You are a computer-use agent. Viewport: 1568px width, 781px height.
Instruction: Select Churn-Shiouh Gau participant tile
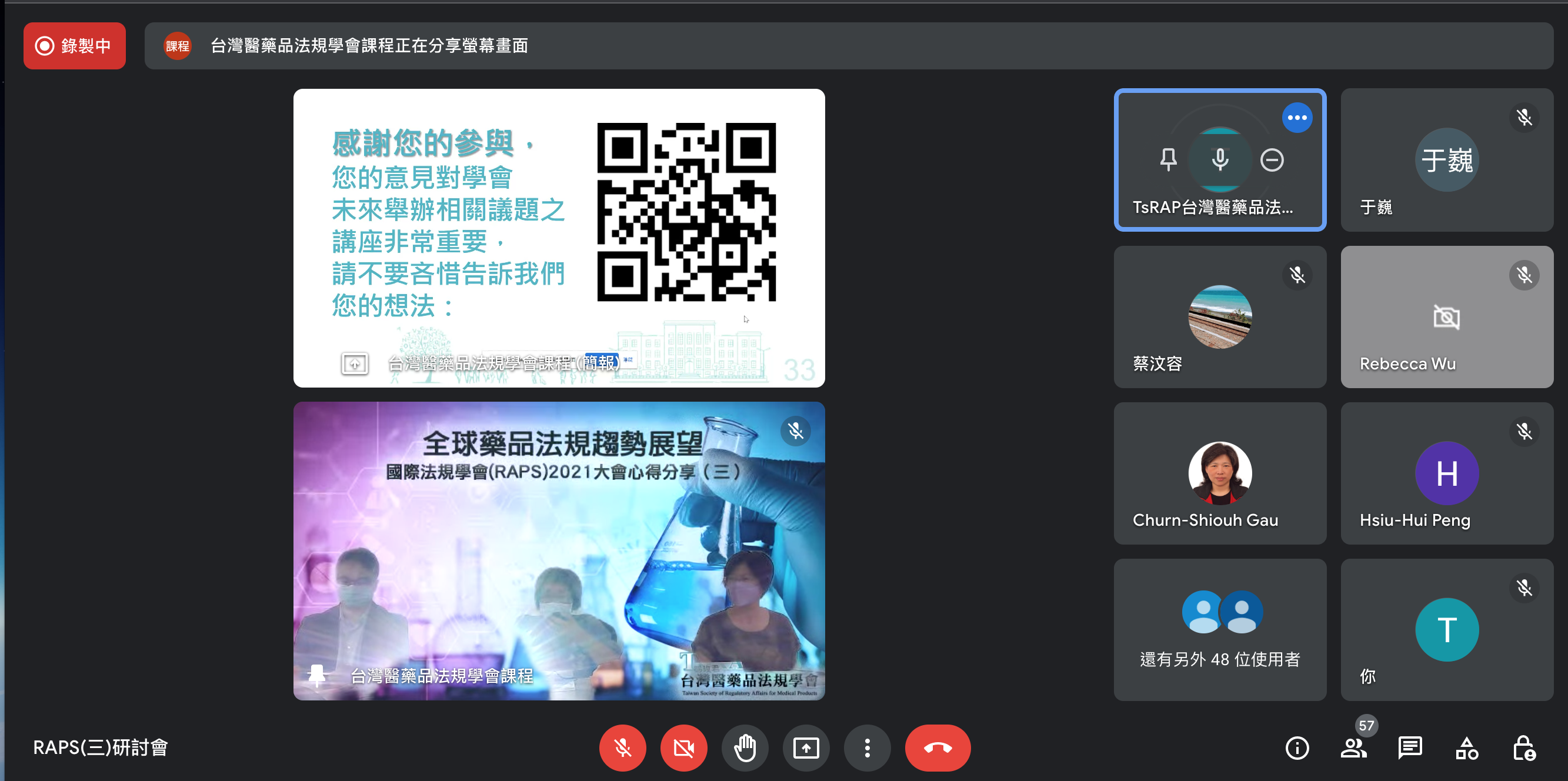[1219, 473]
